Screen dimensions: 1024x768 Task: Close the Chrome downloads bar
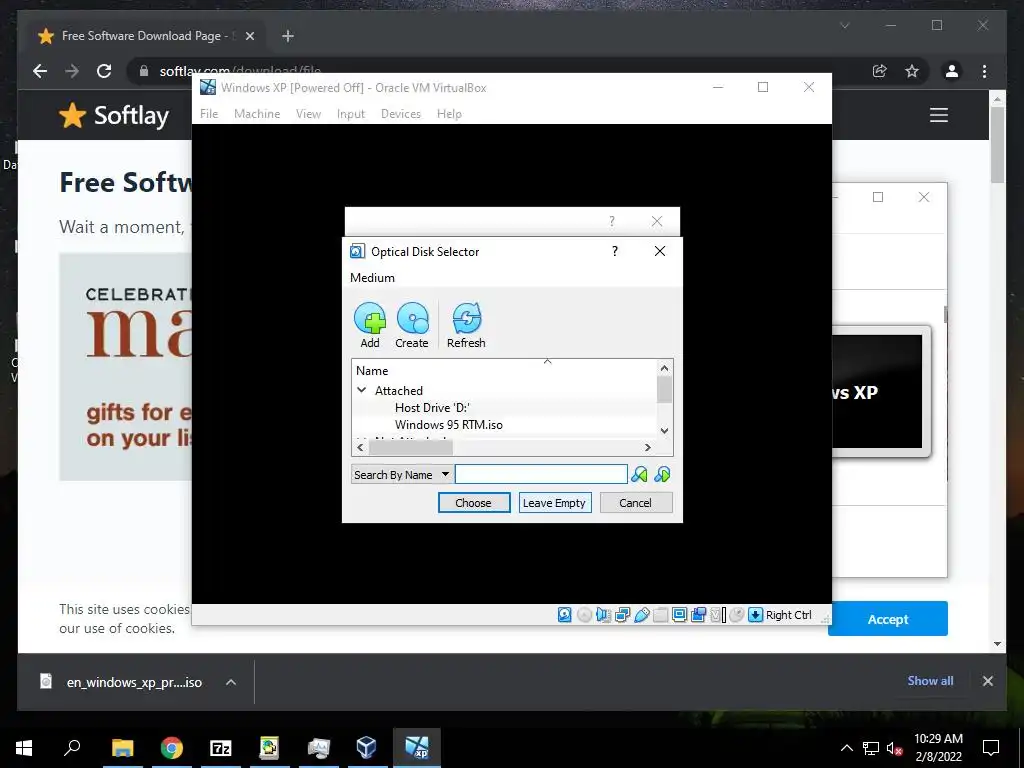point(987,681)
